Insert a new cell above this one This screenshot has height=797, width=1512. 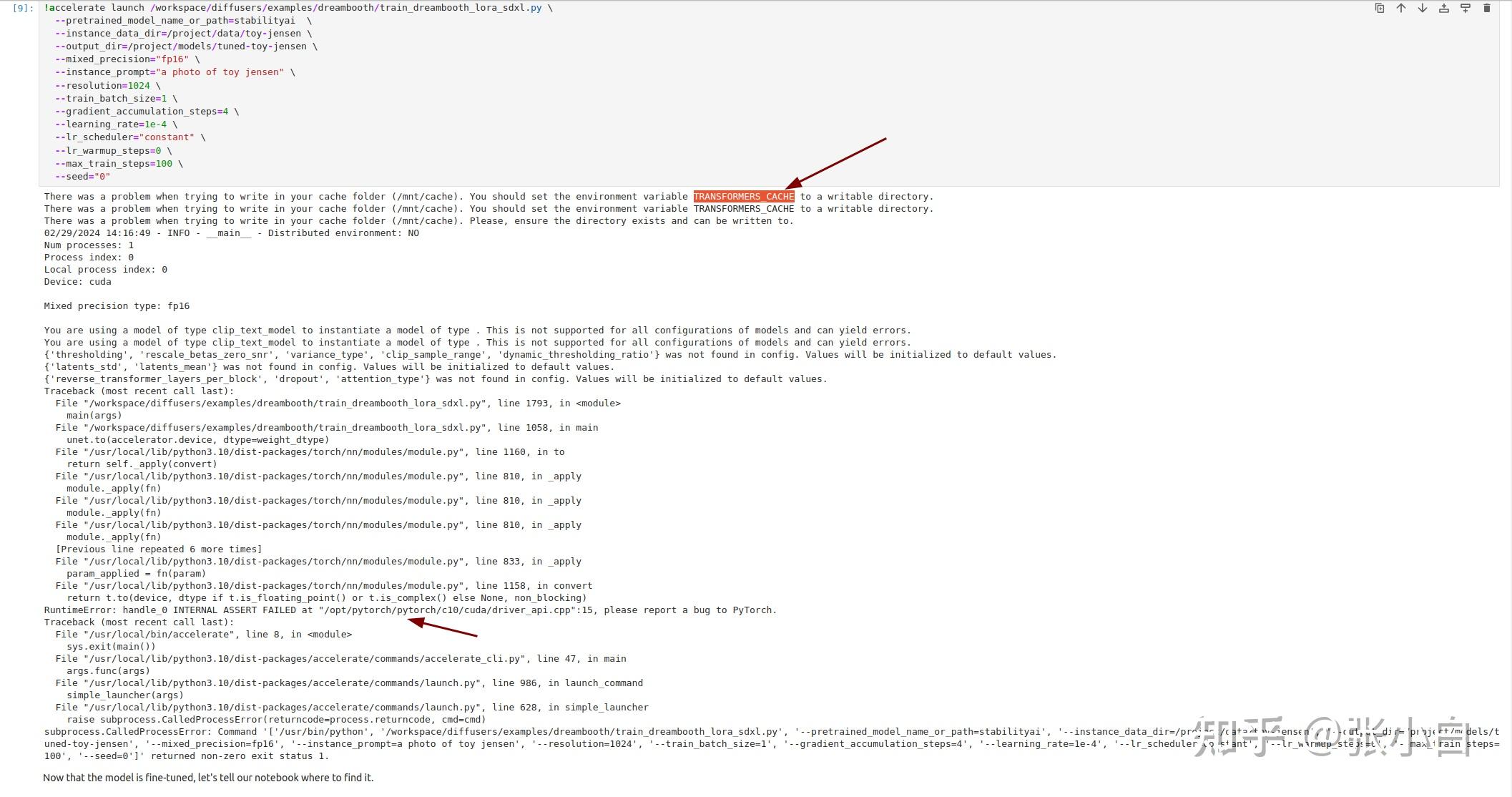pos(1443,9)
